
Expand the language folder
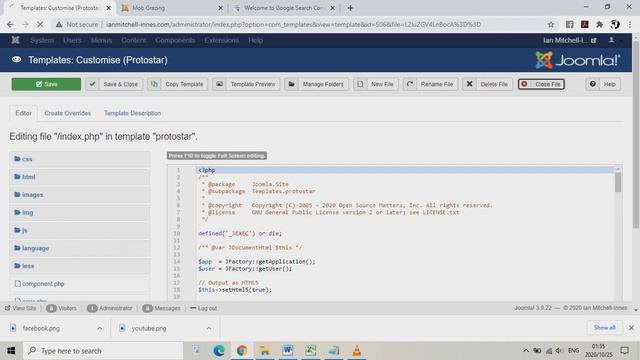(x=80, y=248)
